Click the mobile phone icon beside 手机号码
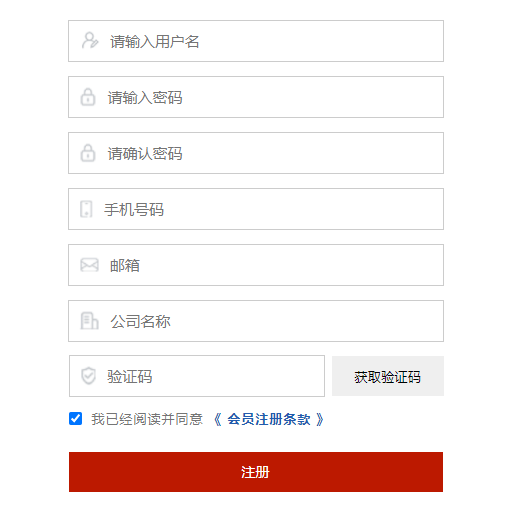The height and width of the screenshot is (519, 526). pos(86,209)
